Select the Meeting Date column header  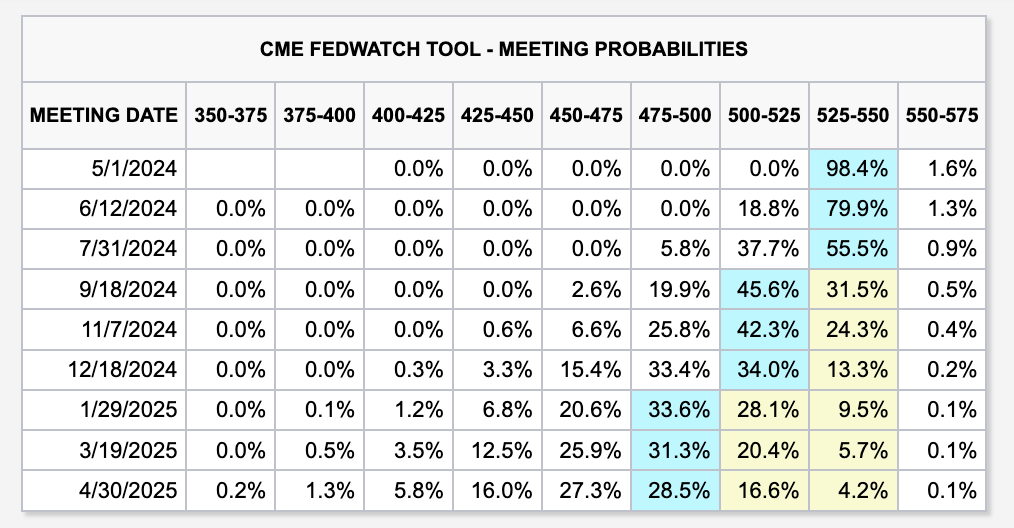tap(104, 114)
